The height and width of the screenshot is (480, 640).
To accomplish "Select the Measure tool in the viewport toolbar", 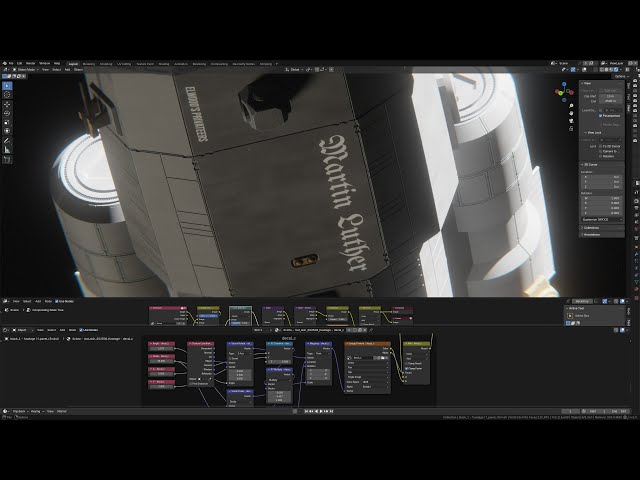I will (x=7, y=149).
